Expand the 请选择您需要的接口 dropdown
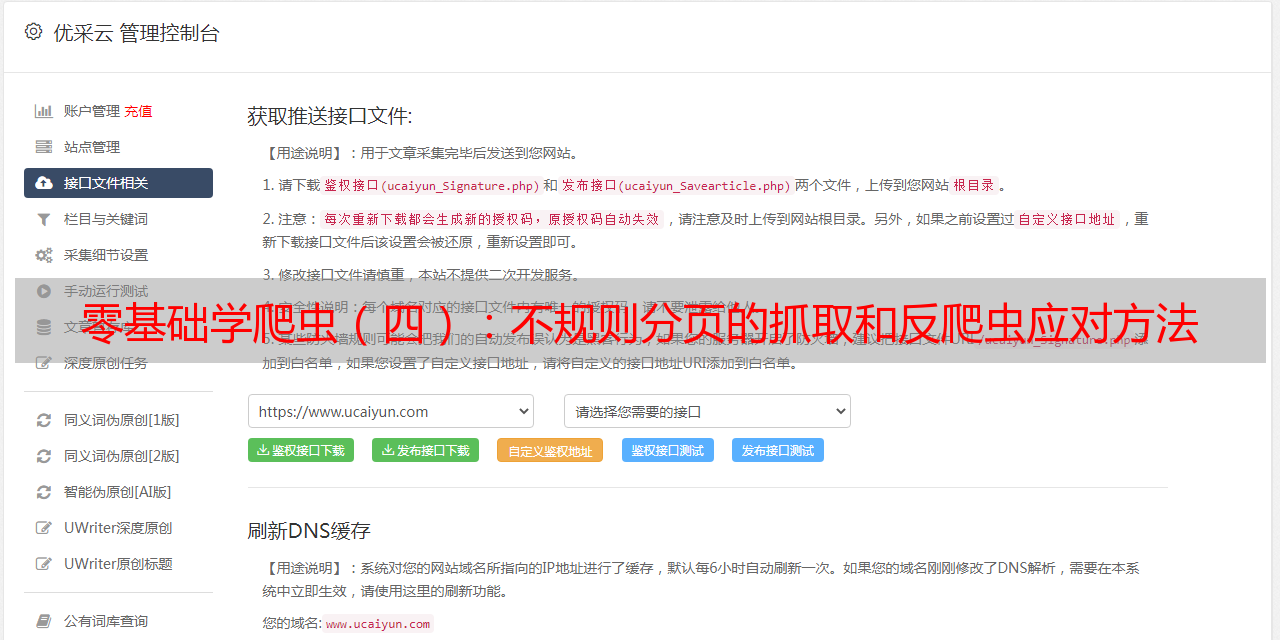Screen dimensions: 1280x640 (707, 411)
